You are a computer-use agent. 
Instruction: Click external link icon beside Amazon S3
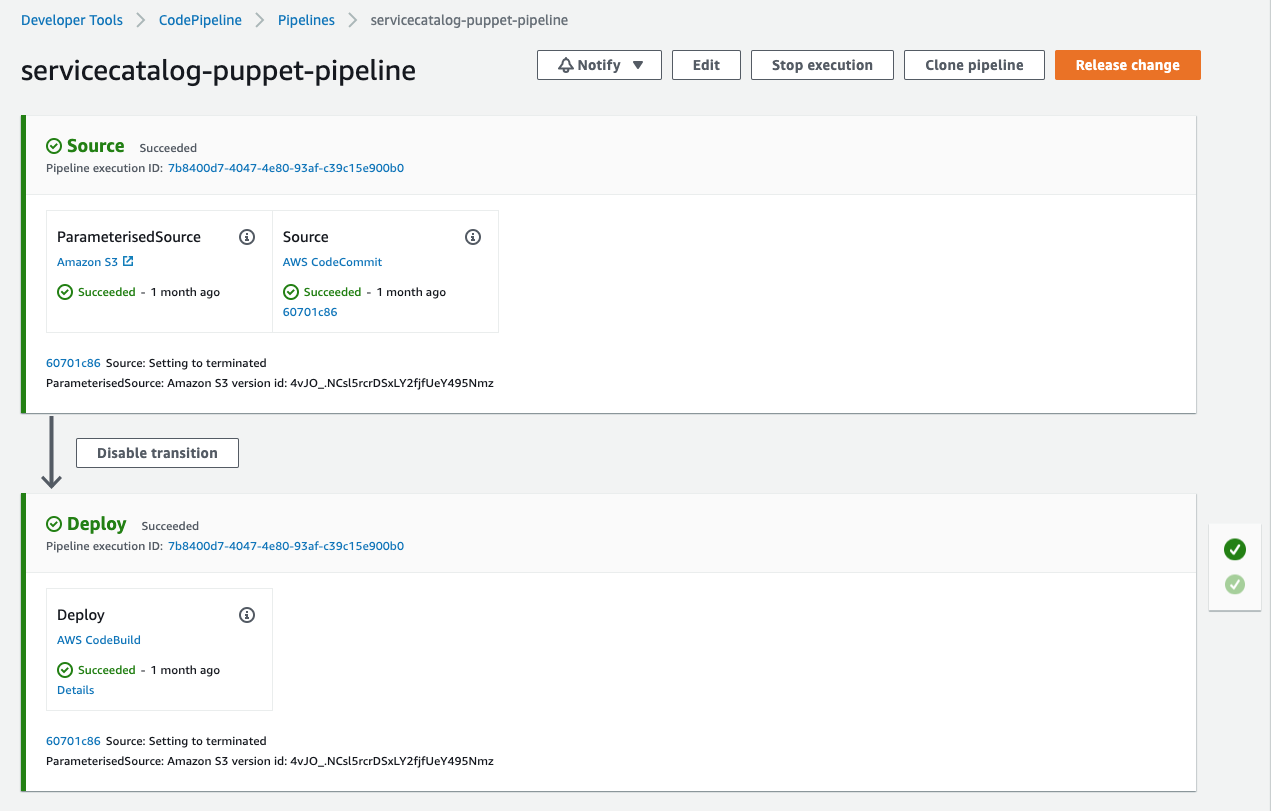[128, 262]
